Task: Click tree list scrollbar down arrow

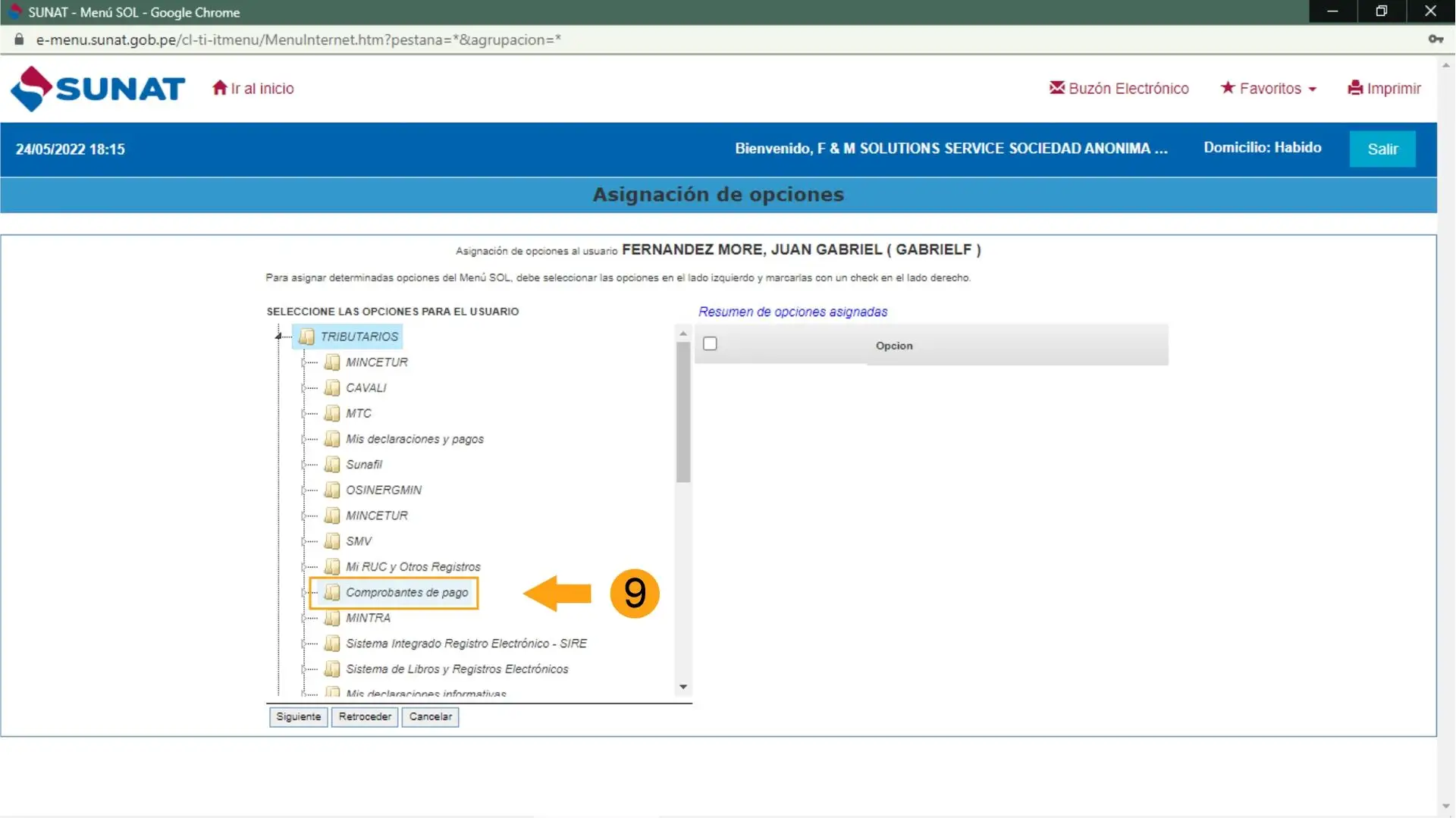Action: coord(683,687)
